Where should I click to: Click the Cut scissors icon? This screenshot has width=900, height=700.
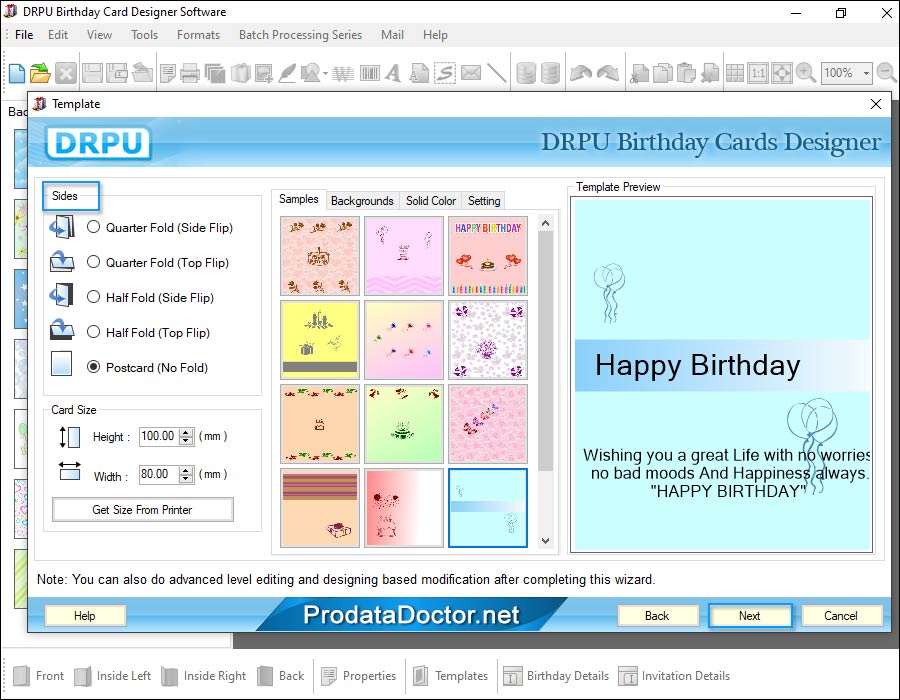pyautogui.click(x=639, y=73)
